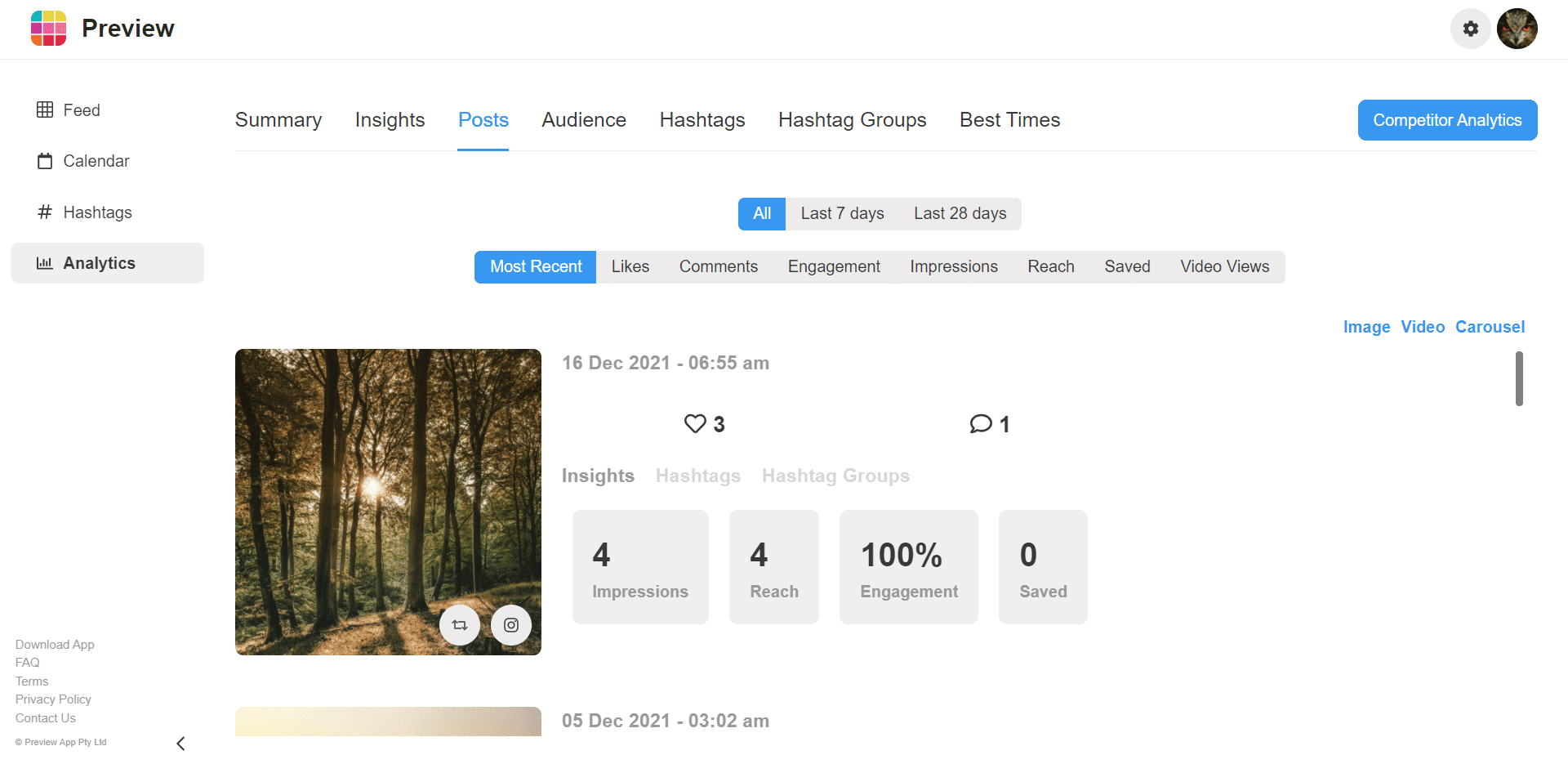Screen dimensions: 1568x764
Task: Open the Feed sidebar item
Action: (107, 110)
